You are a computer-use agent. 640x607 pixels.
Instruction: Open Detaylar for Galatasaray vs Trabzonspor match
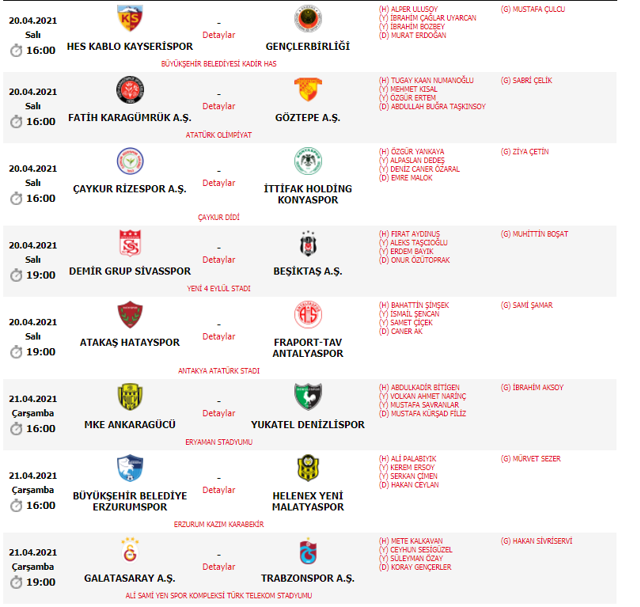pos(219,566)
